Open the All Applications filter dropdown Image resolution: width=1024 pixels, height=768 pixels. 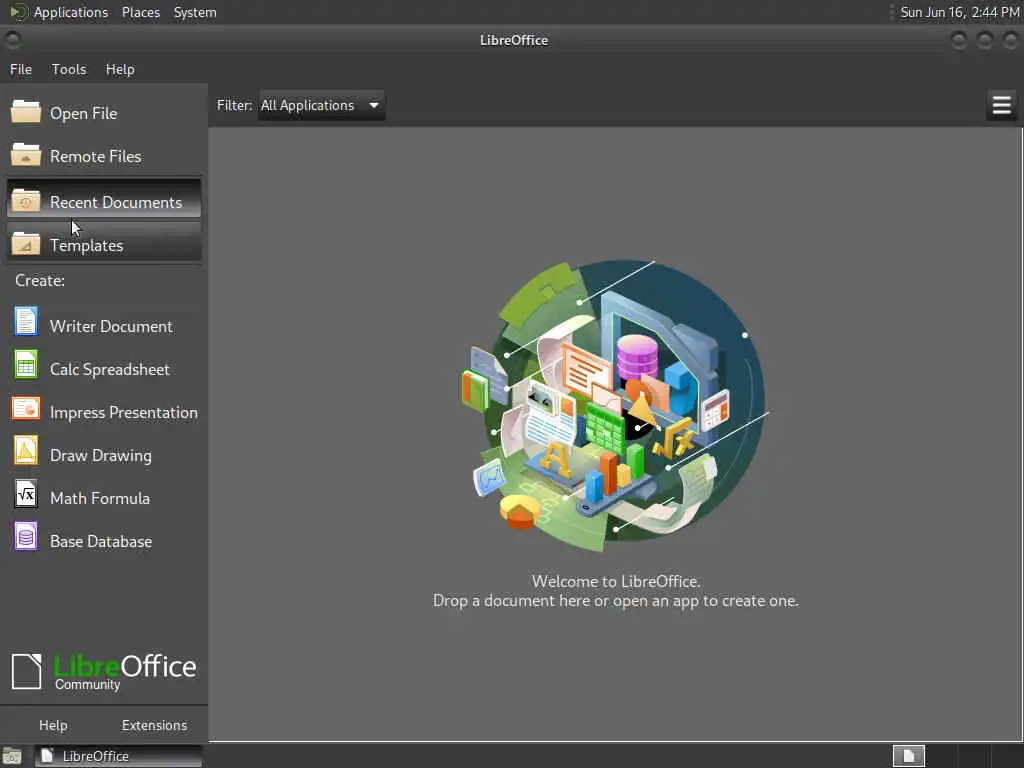tap(322, 105)
